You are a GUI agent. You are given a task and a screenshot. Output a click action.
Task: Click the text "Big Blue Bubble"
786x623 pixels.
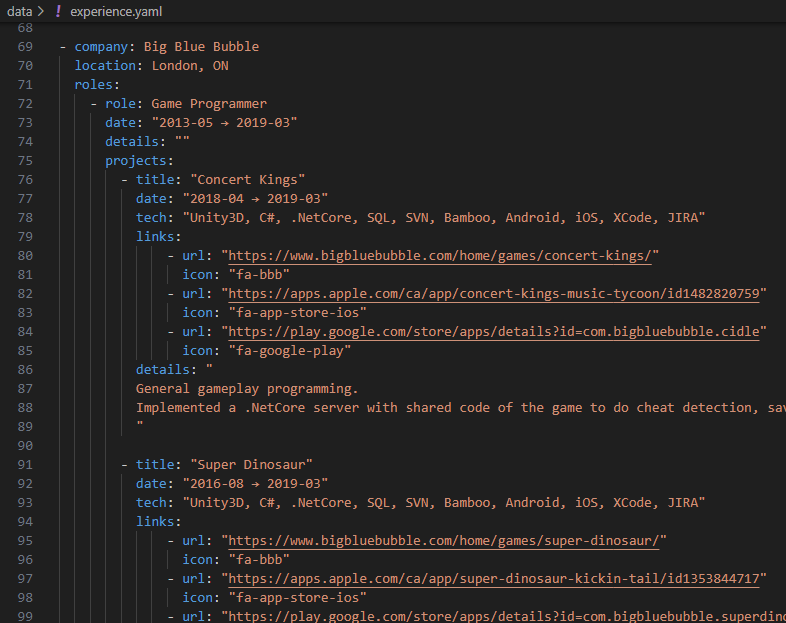point(202,47)
